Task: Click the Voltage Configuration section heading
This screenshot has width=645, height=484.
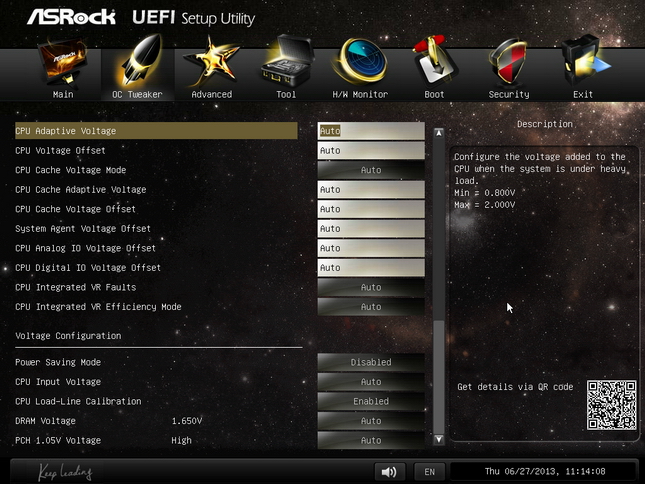Action: click(68, 336)
